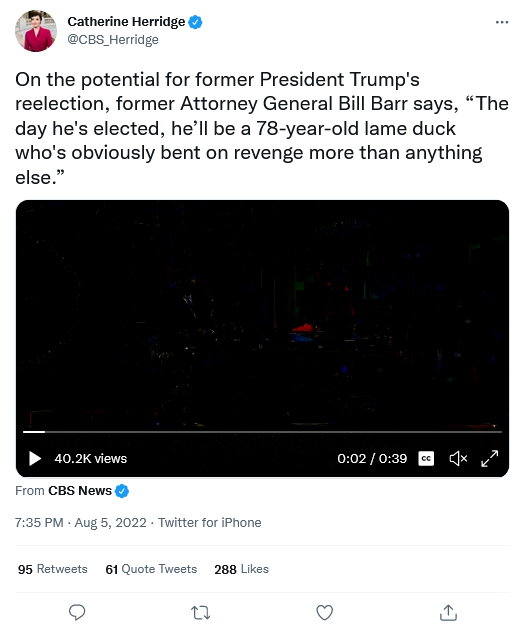Viewport: 519px width, 629px height.
Task: Open the @CBS_Herridge handle link
Action: tap(113, 39)
